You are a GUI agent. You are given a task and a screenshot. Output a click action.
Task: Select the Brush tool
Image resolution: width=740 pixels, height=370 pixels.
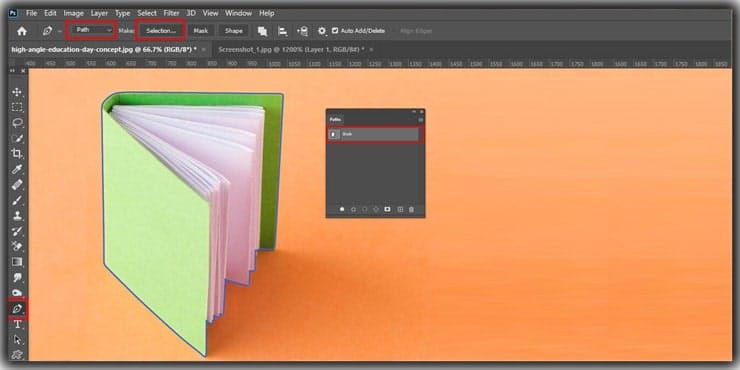coord(17,200)
